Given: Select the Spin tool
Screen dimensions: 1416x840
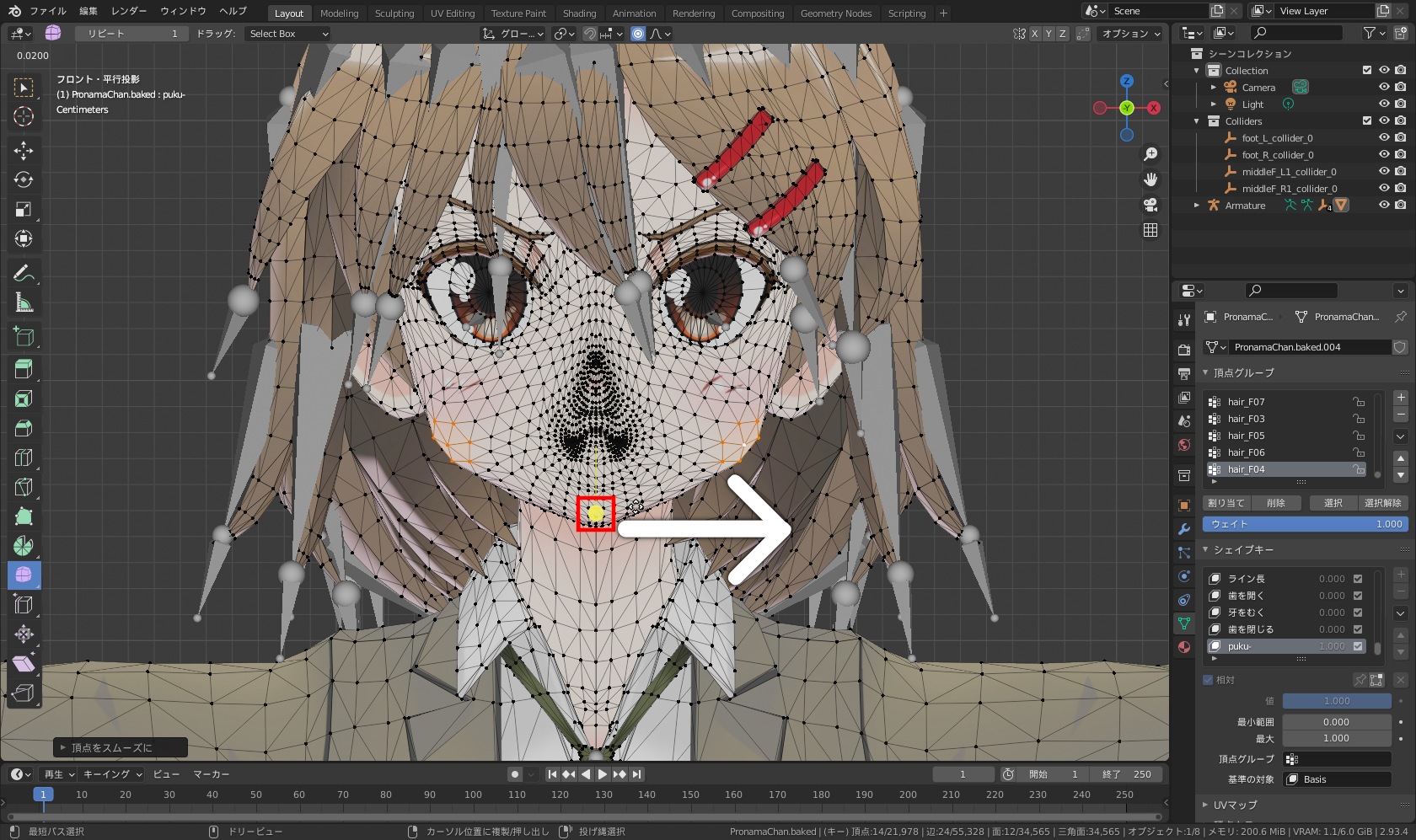Looking at the screenshot, I should point(24,546).
